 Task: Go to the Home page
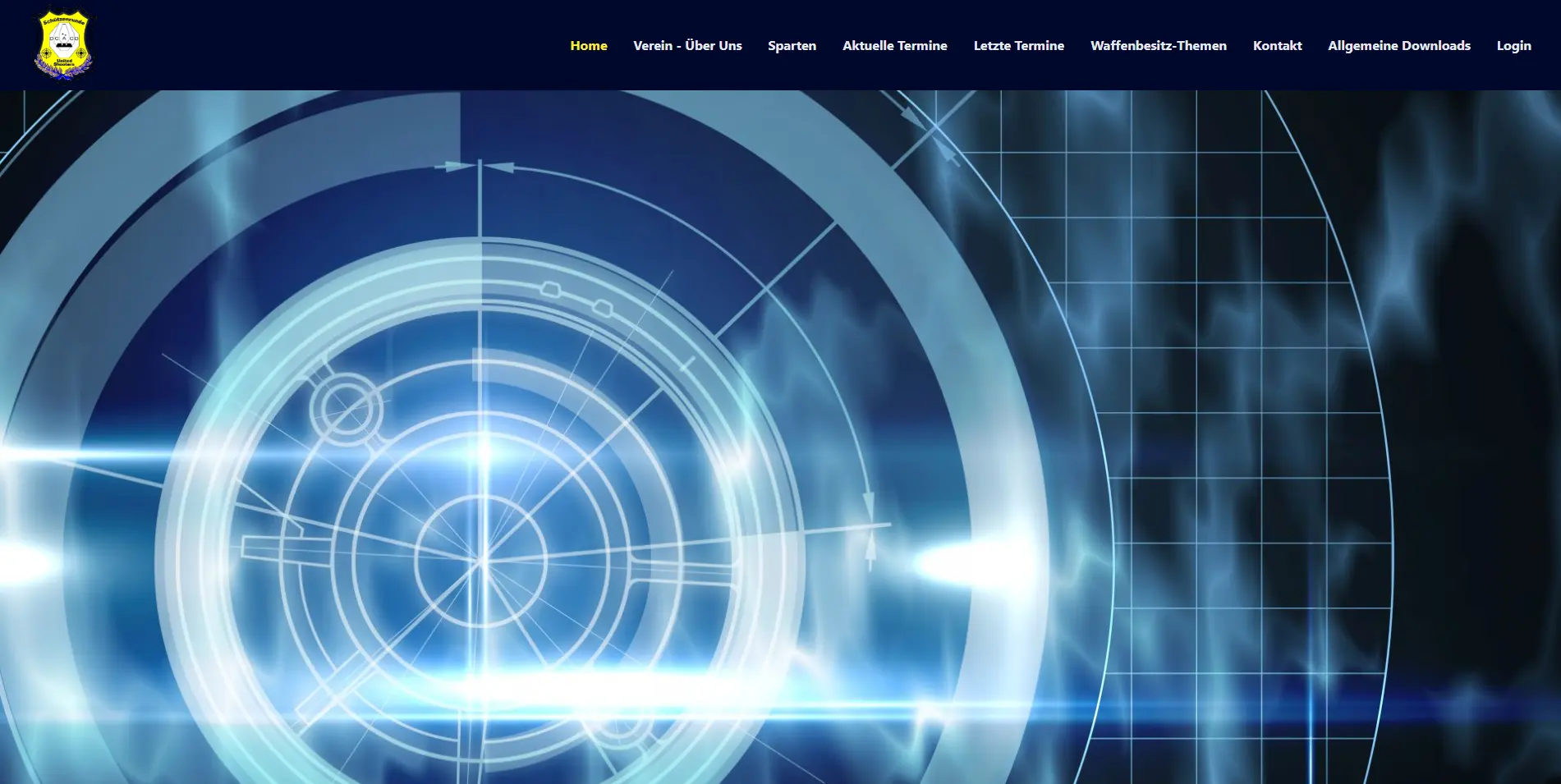click(x=589, y=46)
